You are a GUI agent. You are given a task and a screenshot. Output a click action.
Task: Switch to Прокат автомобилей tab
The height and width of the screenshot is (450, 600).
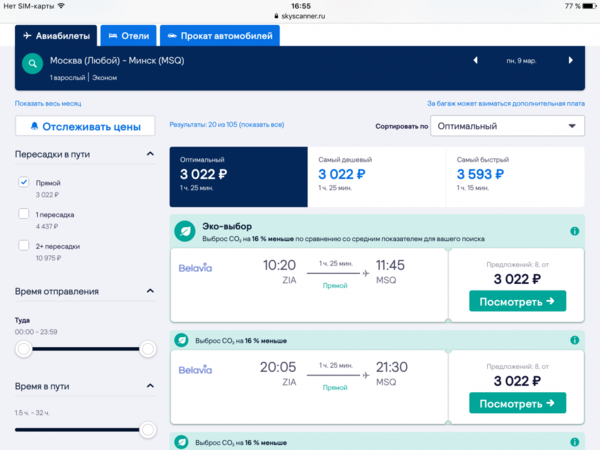coord(220,36)
